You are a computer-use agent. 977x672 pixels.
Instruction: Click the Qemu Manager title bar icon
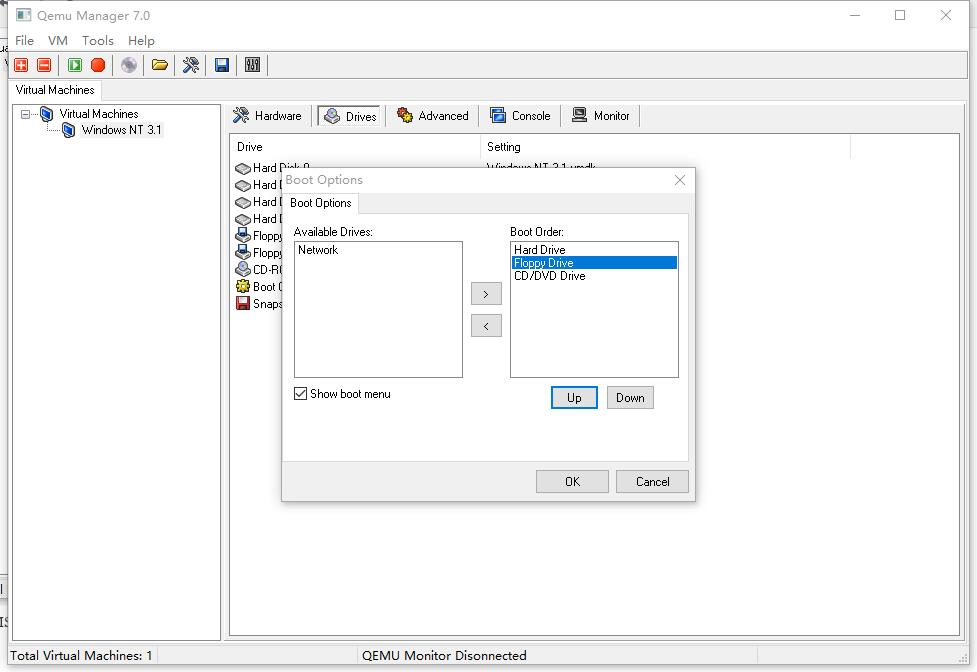click(x=23, y=15)
